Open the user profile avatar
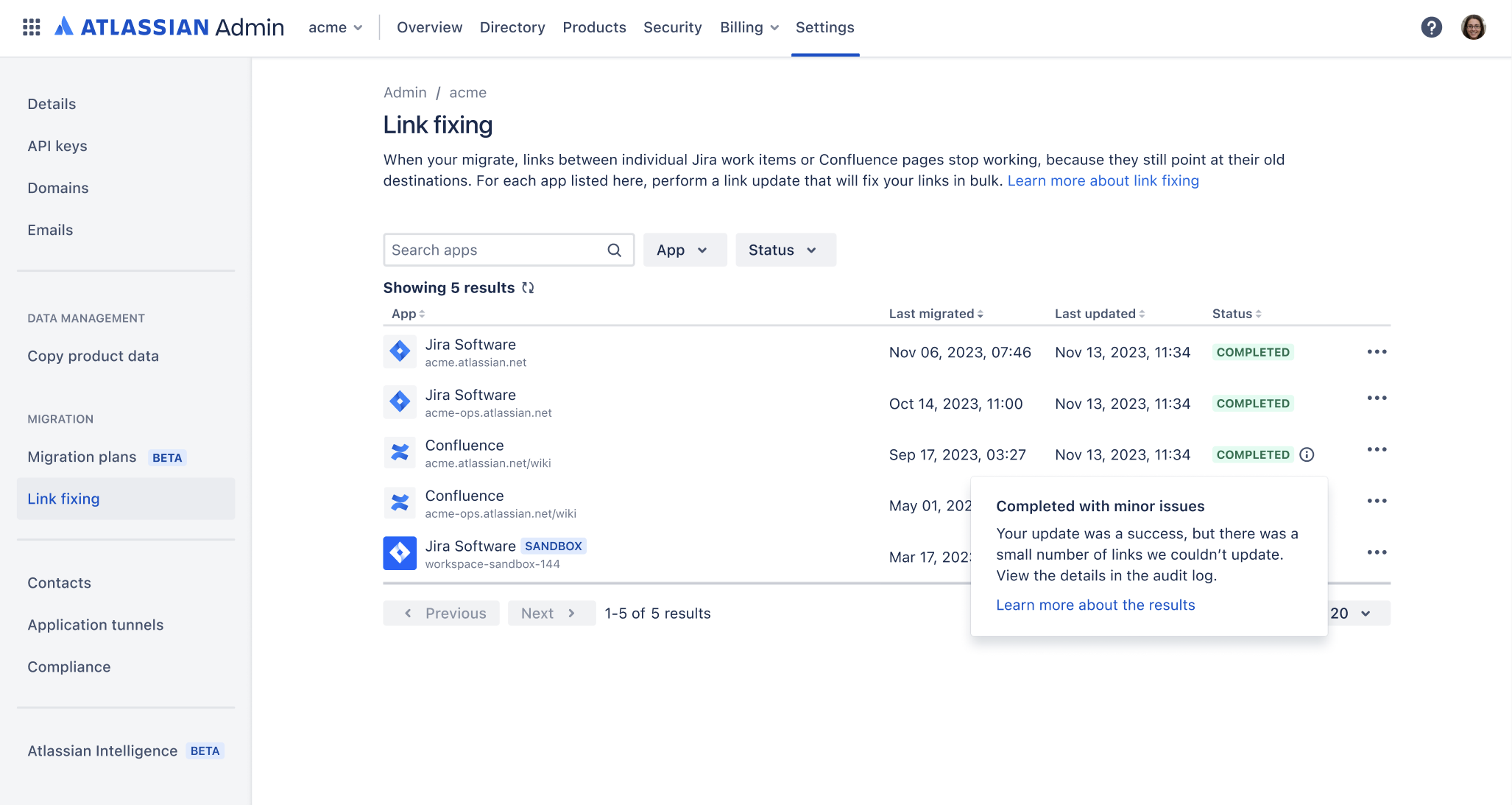 point(1473,27)
